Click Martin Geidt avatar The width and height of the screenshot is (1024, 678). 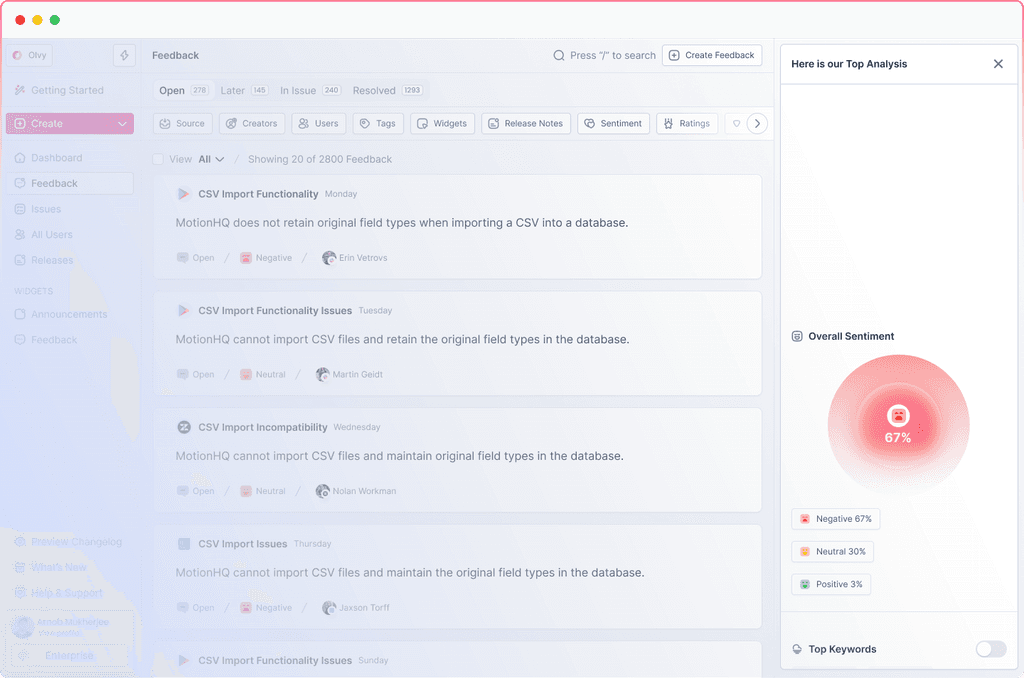[x=323, y=374]
